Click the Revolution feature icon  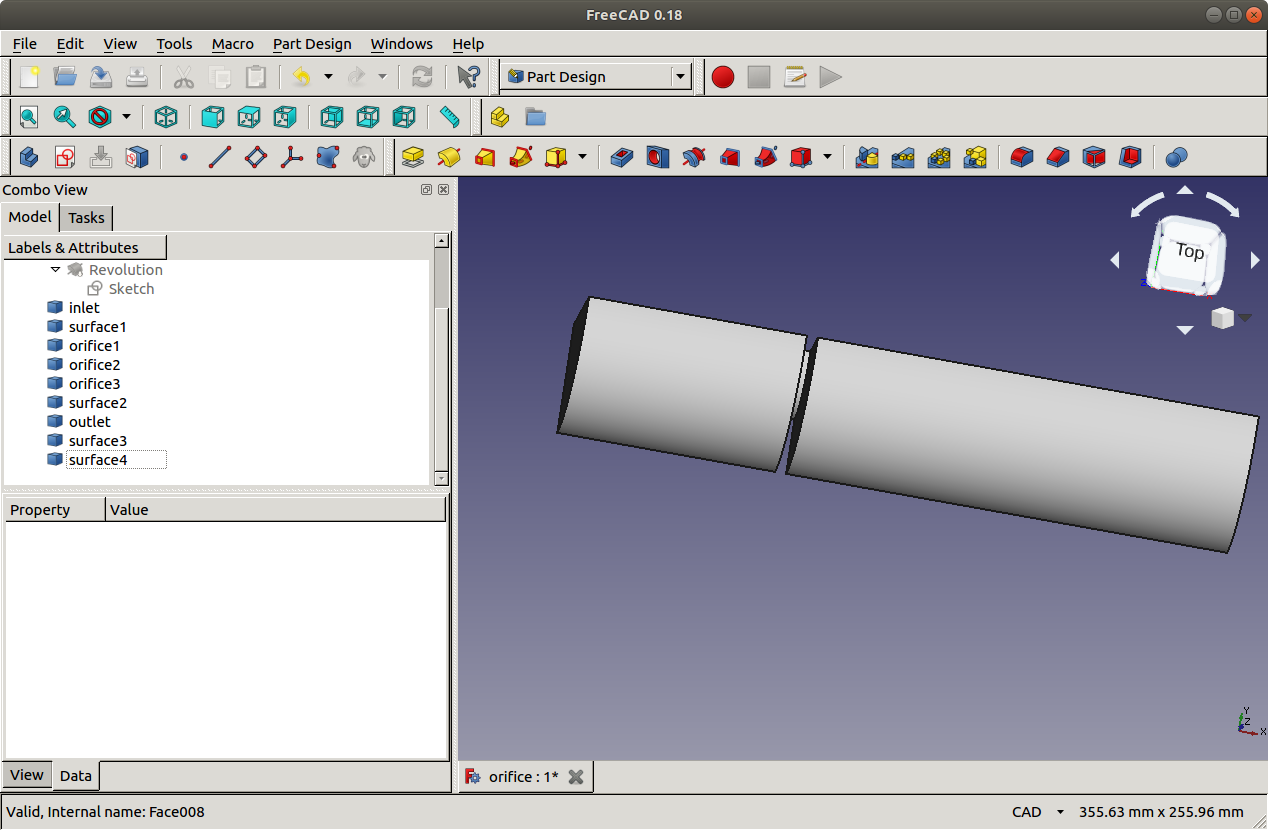[x=449, y=157]
